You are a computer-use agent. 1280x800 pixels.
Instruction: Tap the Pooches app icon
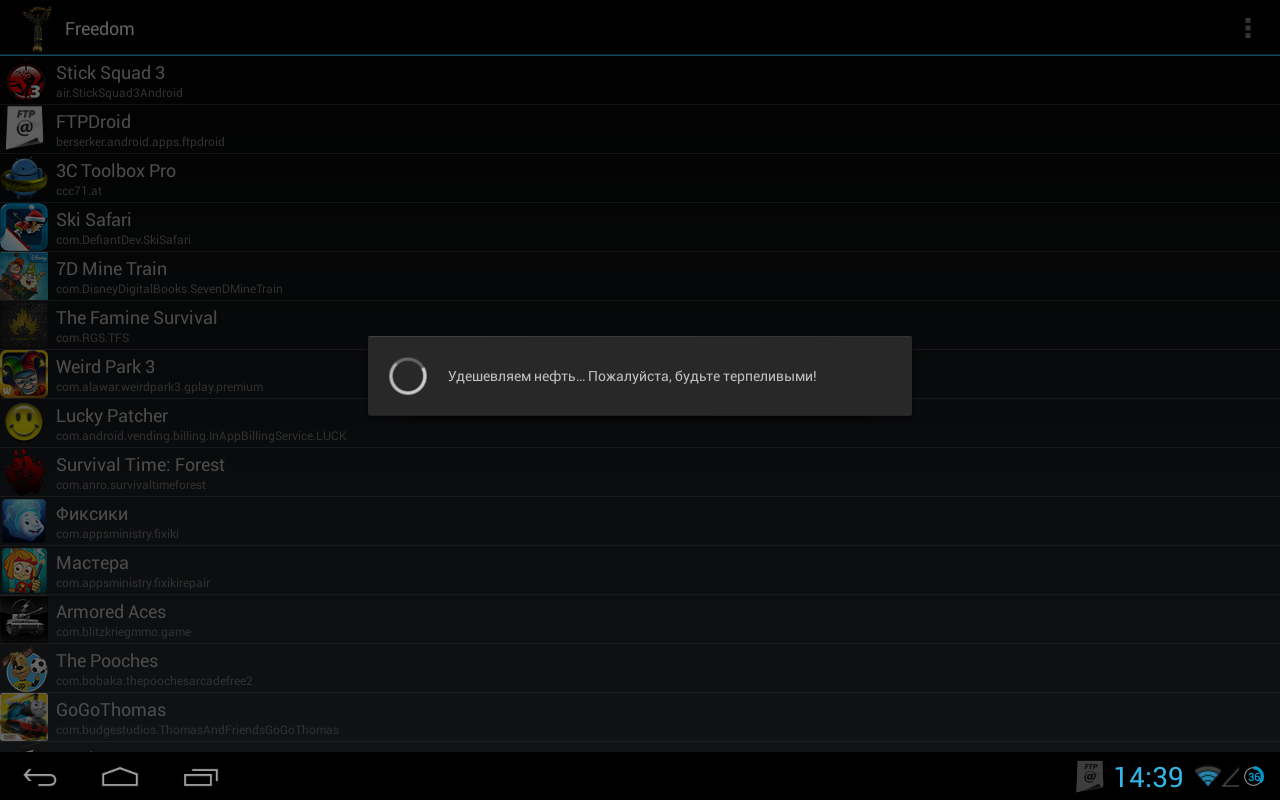(24, 669)
